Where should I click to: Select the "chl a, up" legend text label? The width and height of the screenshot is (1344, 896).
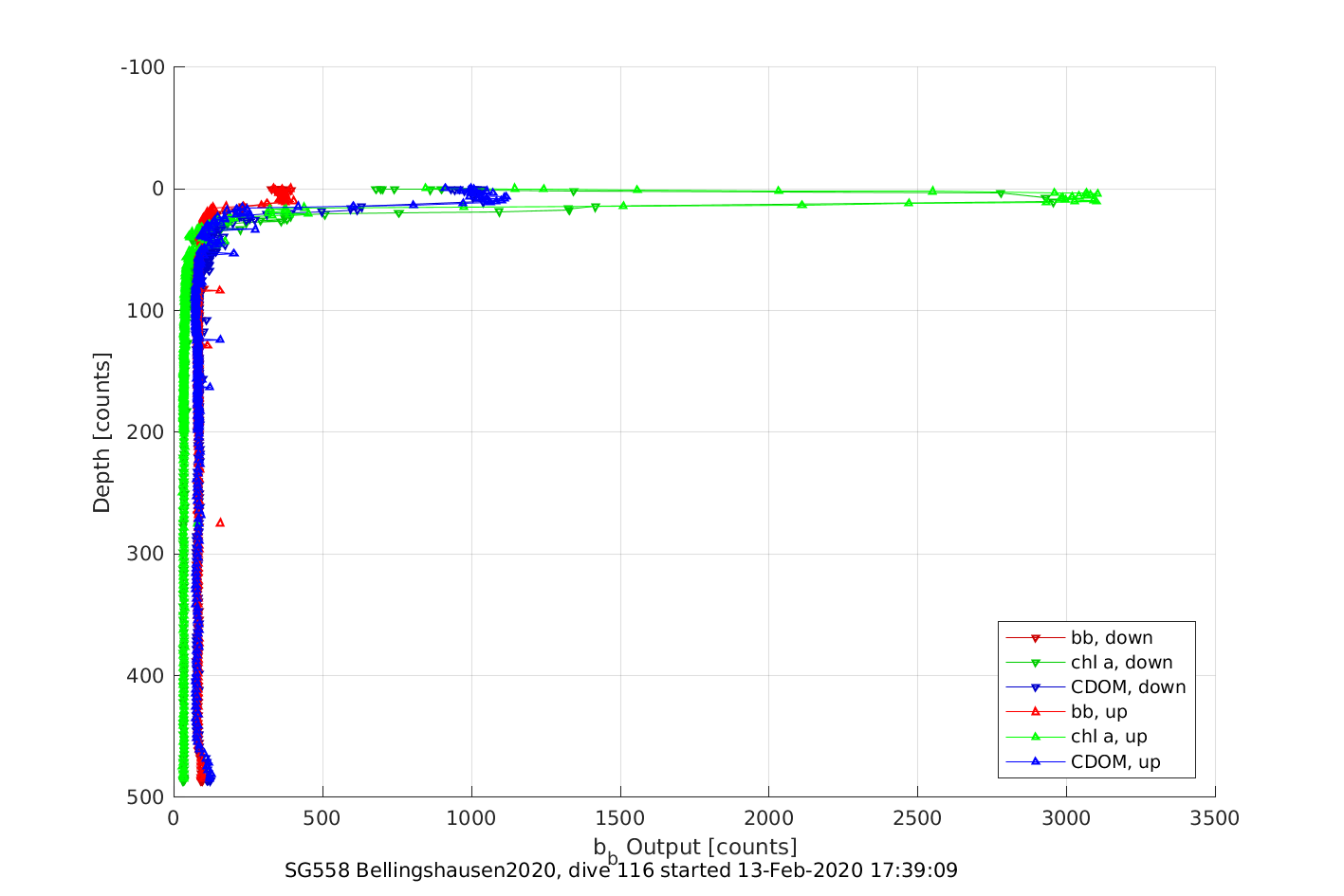click(1109, 737)
